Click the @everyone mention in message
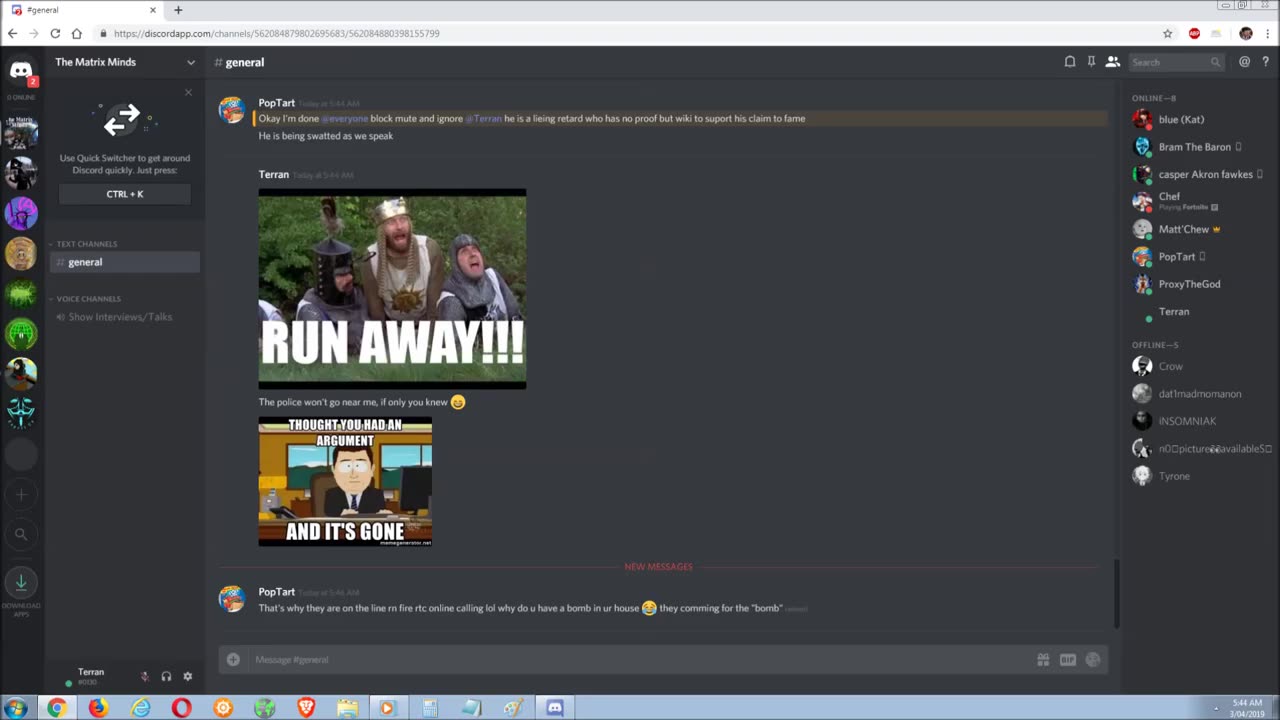 (x=345, y=118)
